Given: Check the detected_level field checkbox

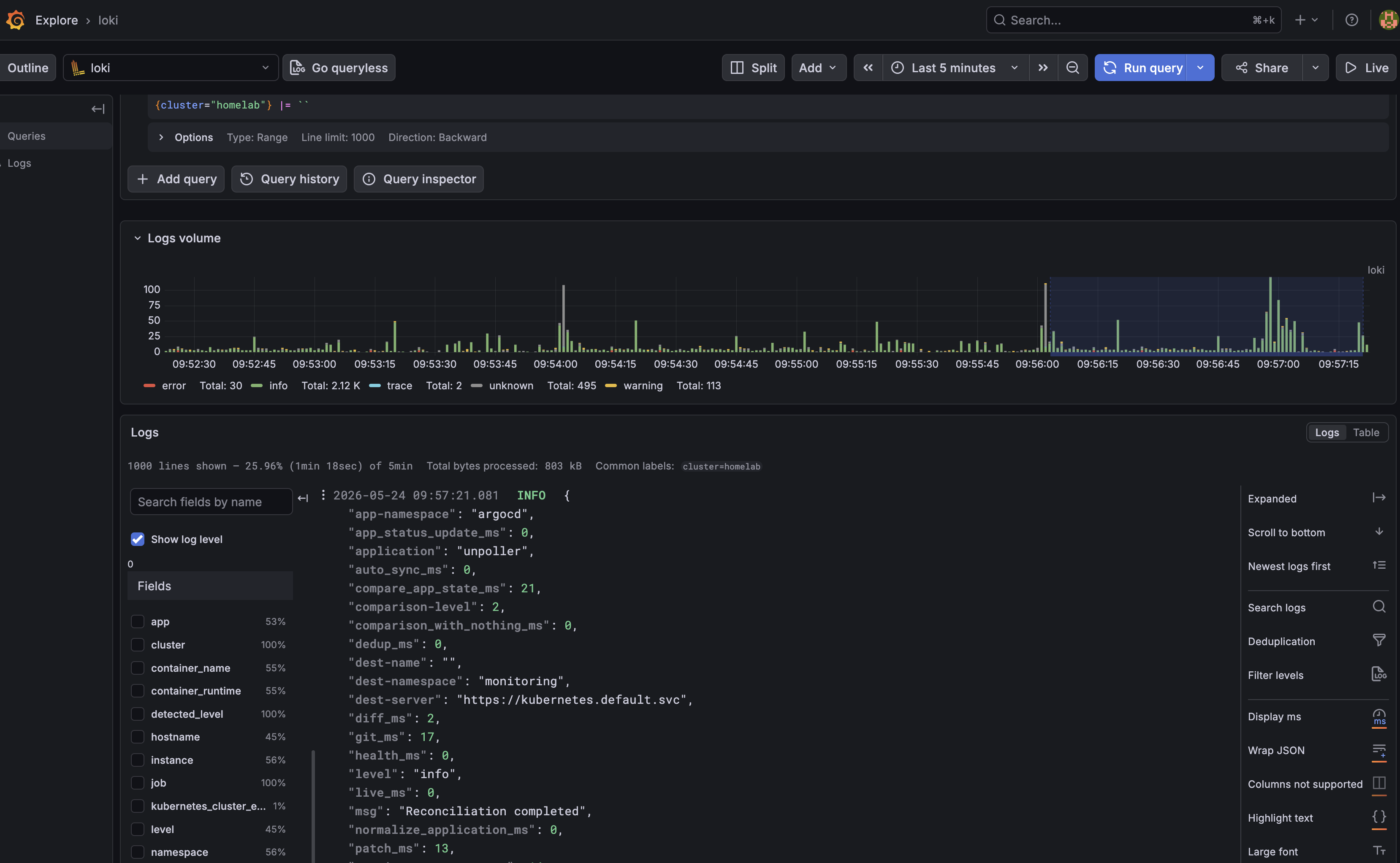Looking at the screenshot, I should [x=138, y=714].
